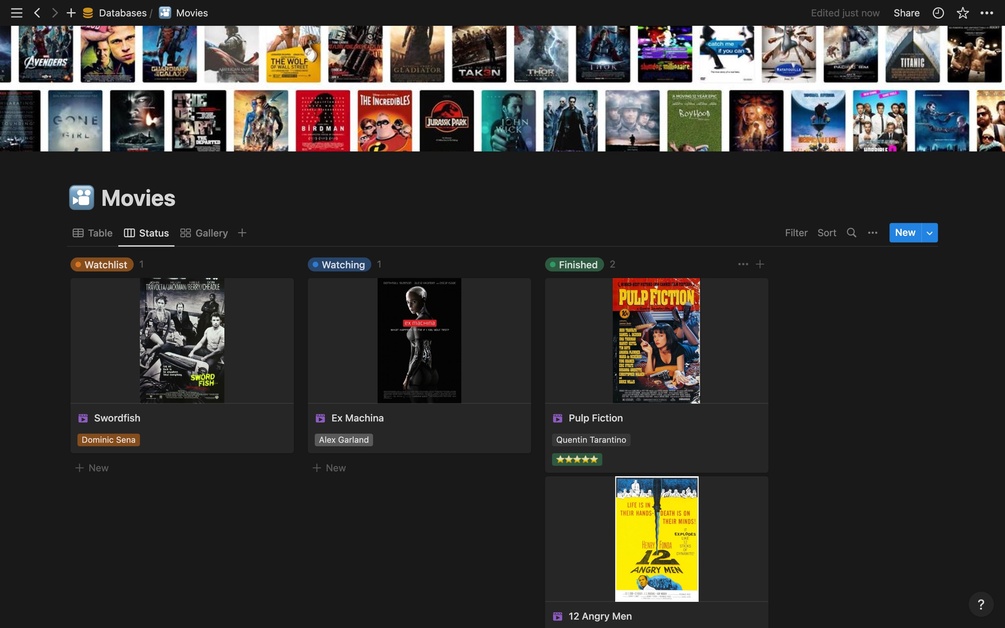Viewport: 1005px width, 628px height.
Task: Click the Pulp Fiction card title
Action: [595, 418]
